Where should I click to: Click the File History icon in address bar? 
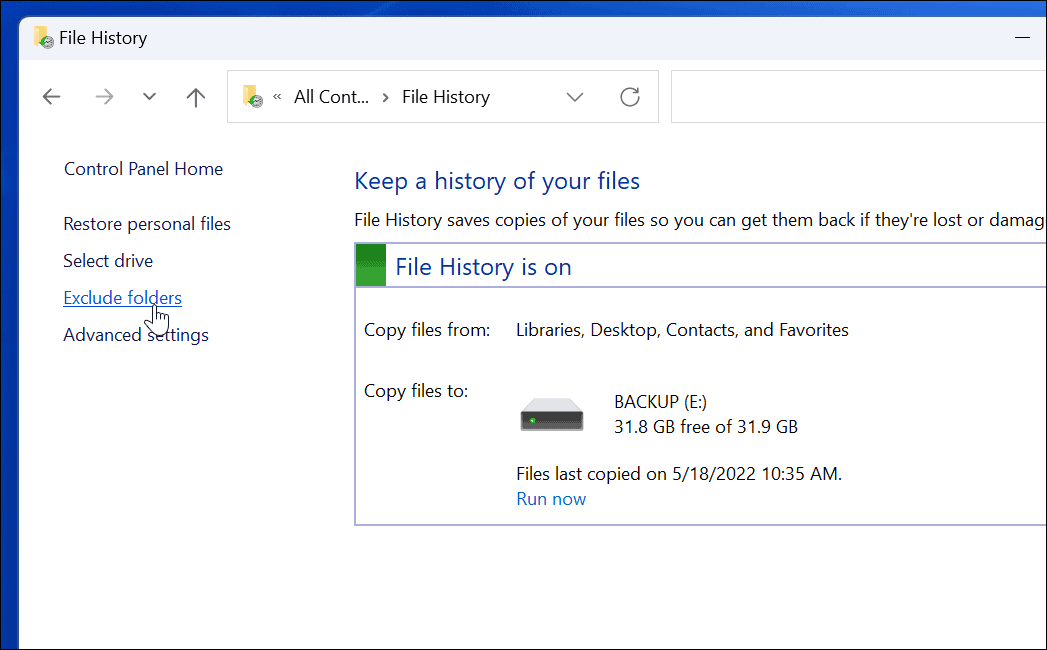[252, 96]
